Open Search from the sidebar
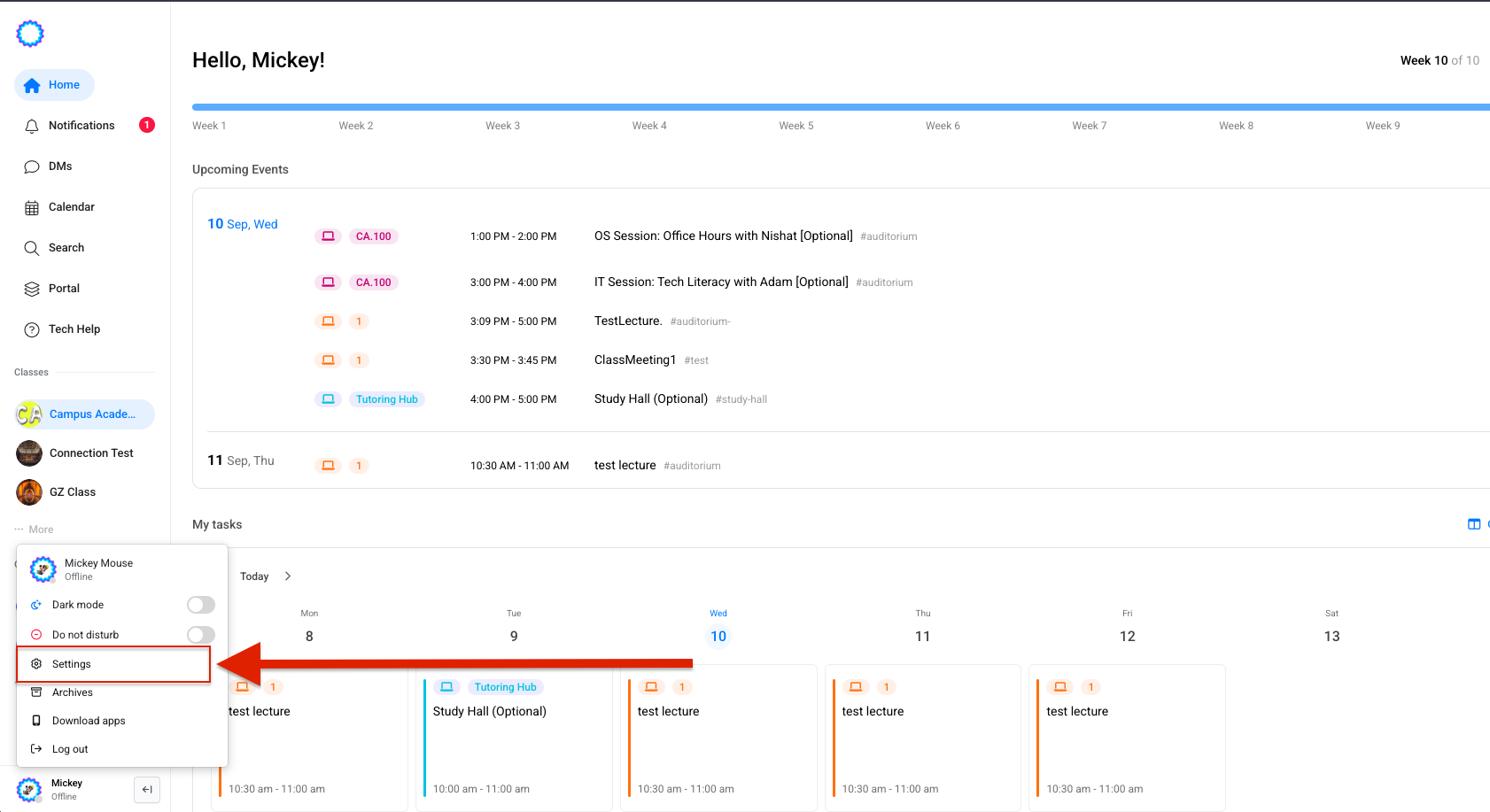 click(x=66, y=248)
